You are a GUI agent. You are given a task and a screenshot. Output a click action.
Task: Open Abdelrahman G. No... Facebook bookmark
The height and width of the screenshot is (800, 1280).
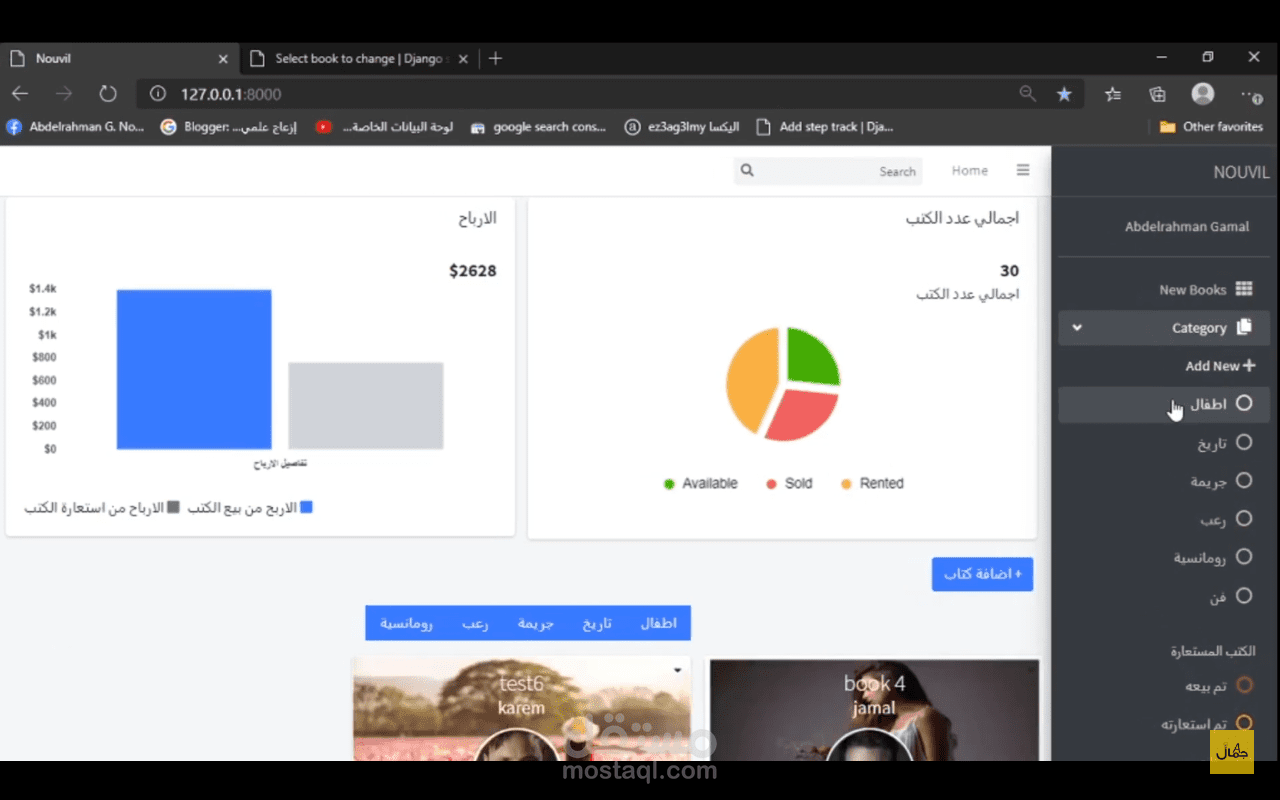(x=75, y=127)
